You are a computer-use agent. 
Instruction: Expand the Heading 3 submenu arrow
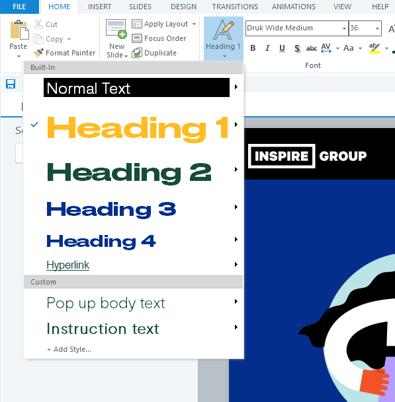[x=236, y=207]
